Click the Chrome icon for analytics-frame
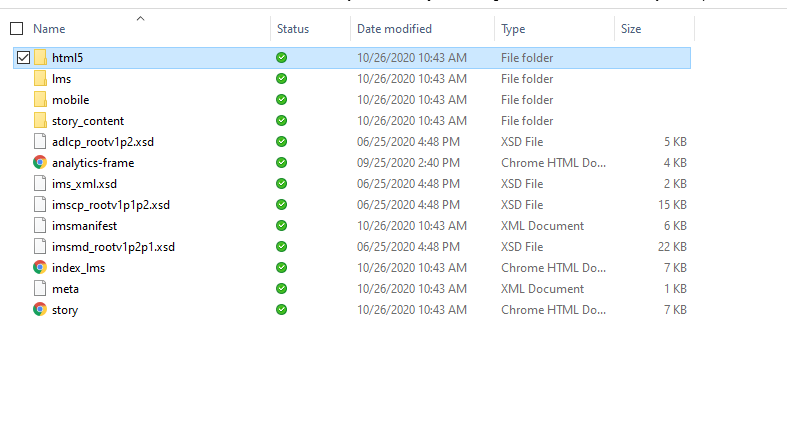This screenshot has width=787, height=422. [x=40, y=163]
